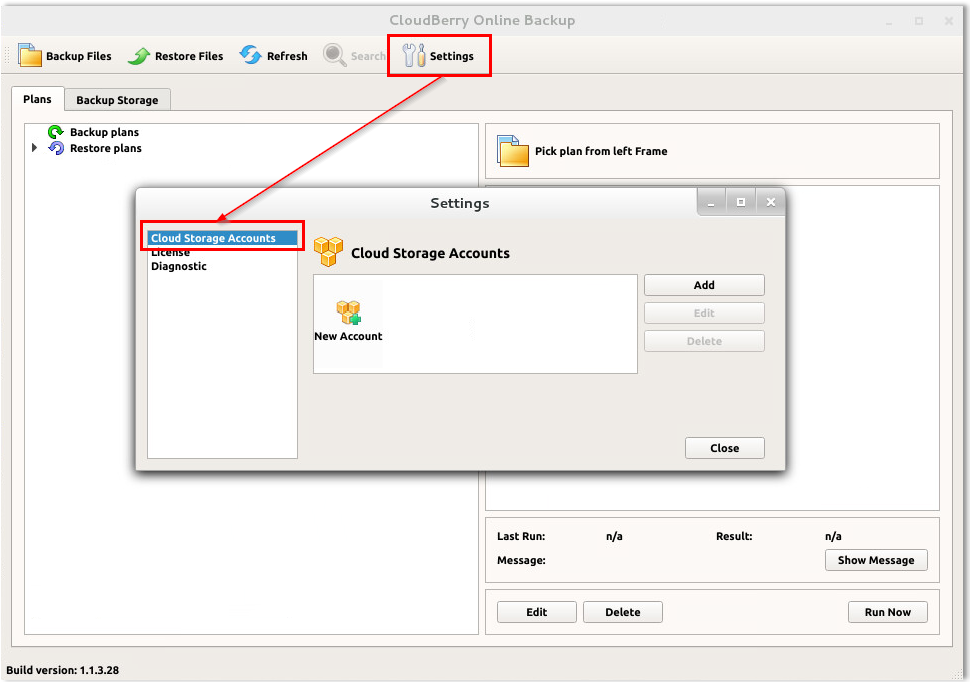Maximize the Settings dialog window

pos(741,202)
